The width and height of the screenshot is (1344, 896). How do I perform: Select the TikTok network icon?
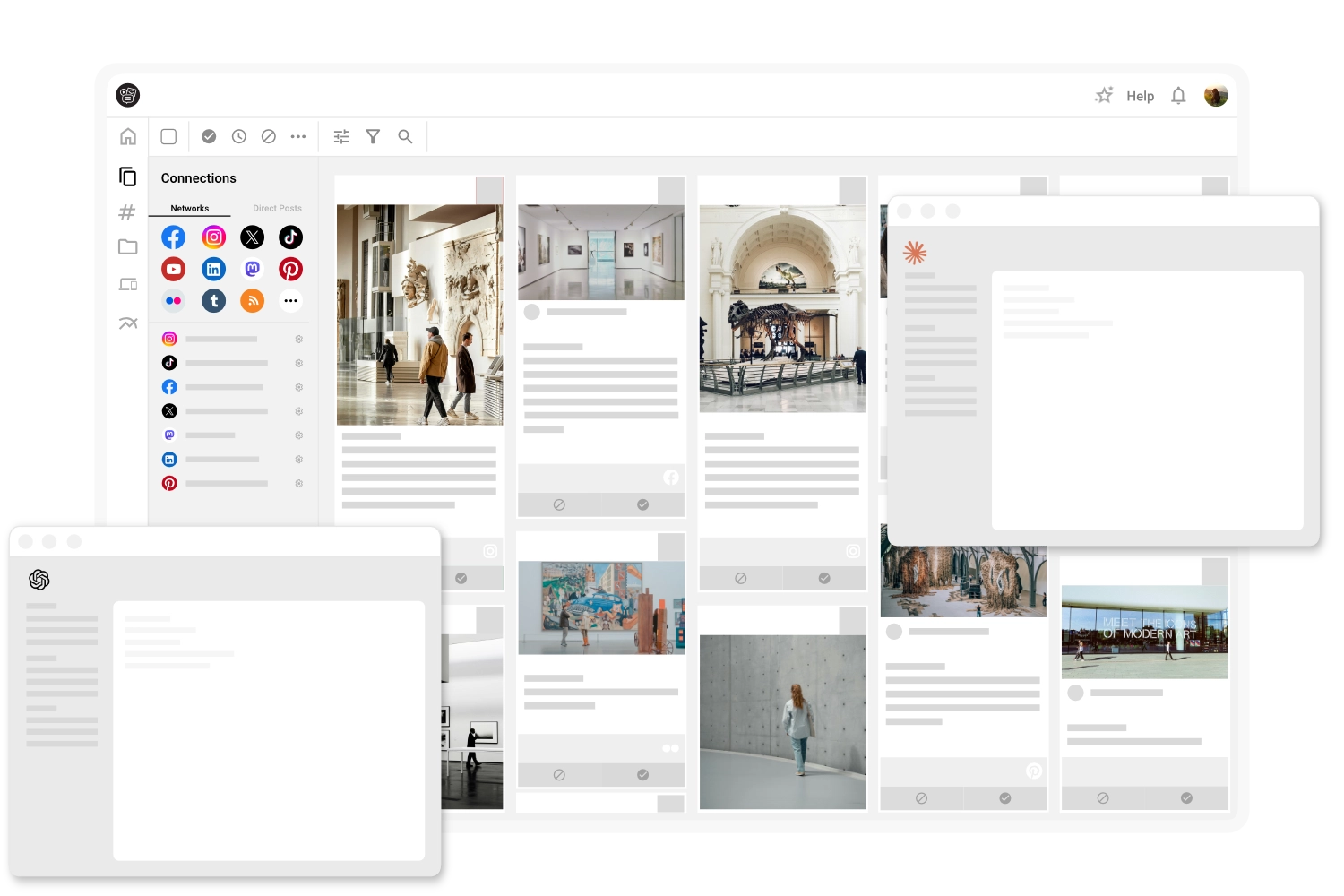point(290,237)
